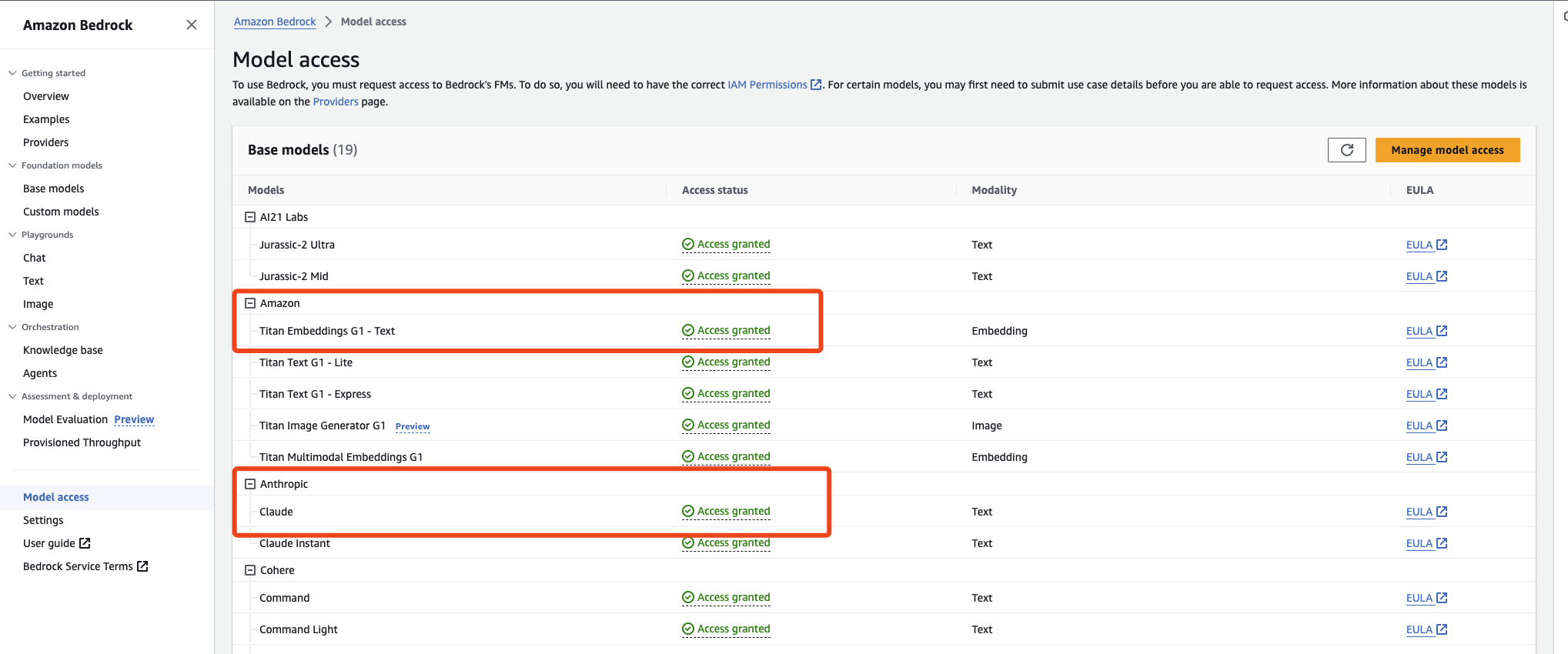The height and width of the screenshot is (654, 1568).
Task: Open Bedrock Service Terms external link
Action: click(85, 566)
